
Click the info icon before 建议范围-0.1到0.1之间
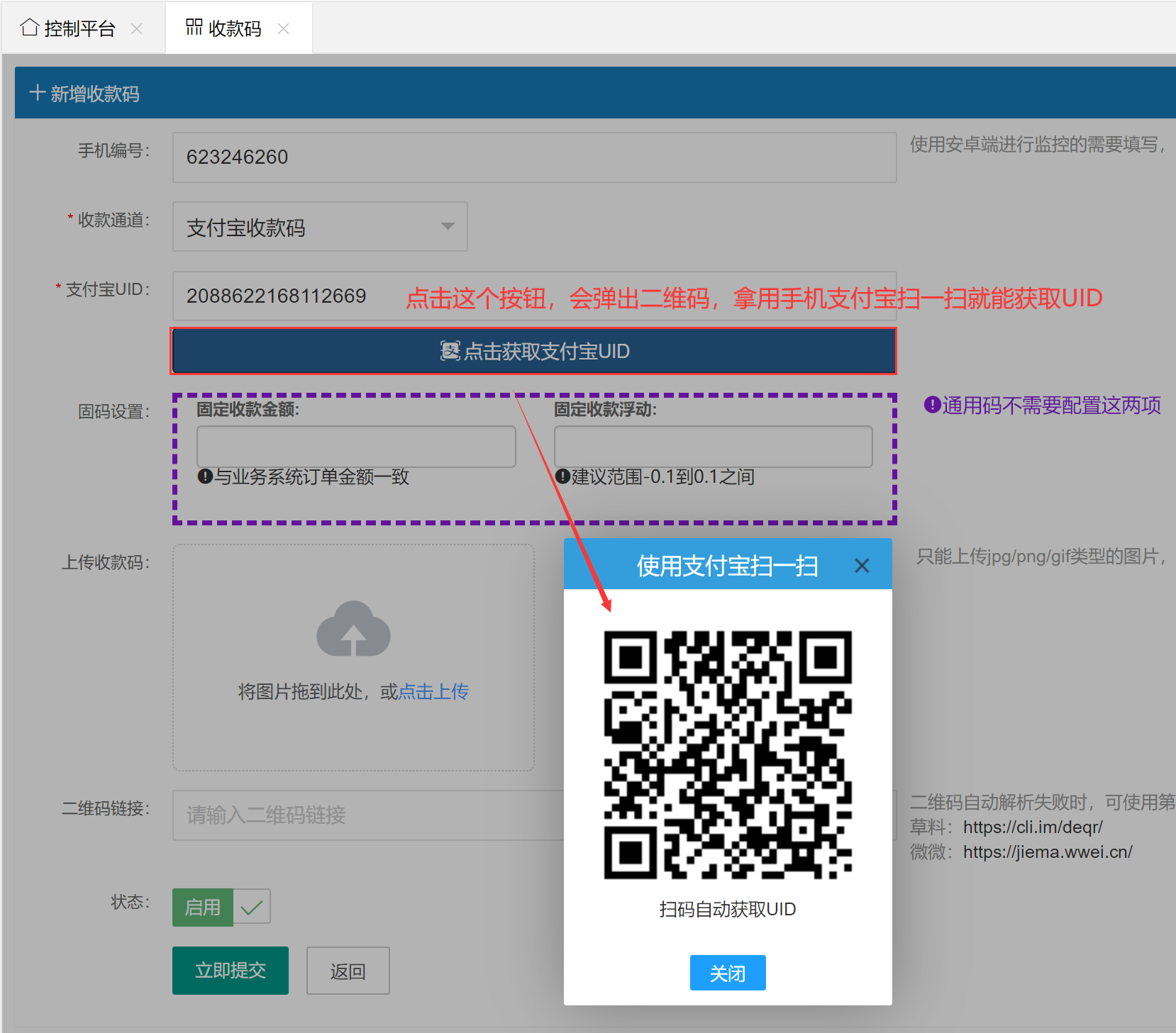pyautogui.click(x=562, y=476)
